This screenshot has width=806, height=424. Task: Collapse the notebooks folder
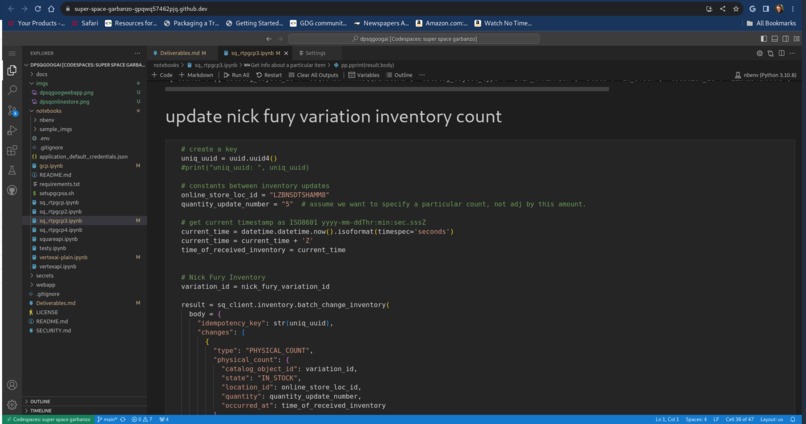pyautogui.click(x=48, y=111)
